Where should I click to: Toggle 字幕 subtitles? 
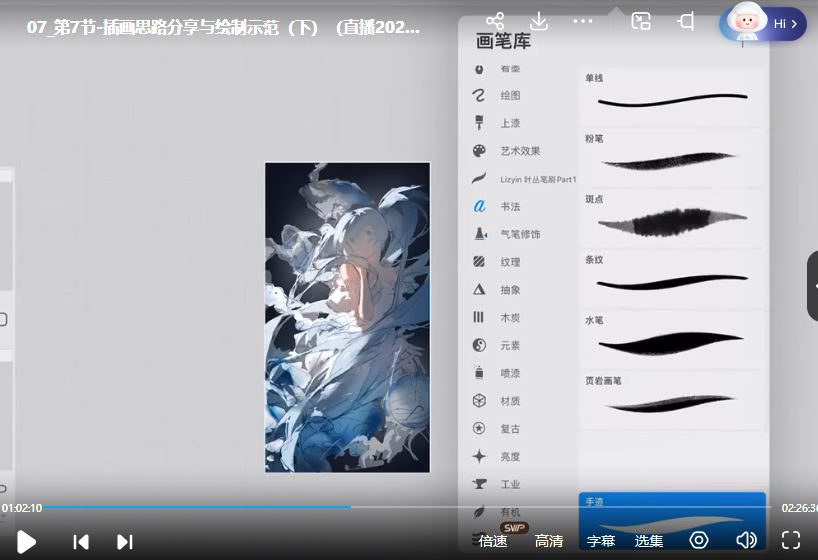pos(601,541)
